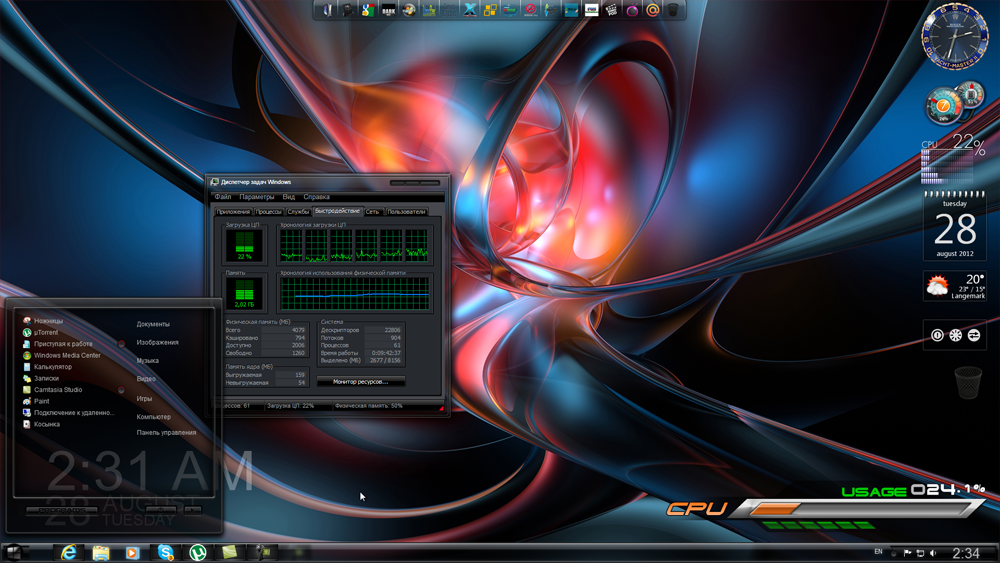Screen dimensions: 1000x563
Task: Open Записки sticky notes from Start menu
Action: (x=40, y=378)
